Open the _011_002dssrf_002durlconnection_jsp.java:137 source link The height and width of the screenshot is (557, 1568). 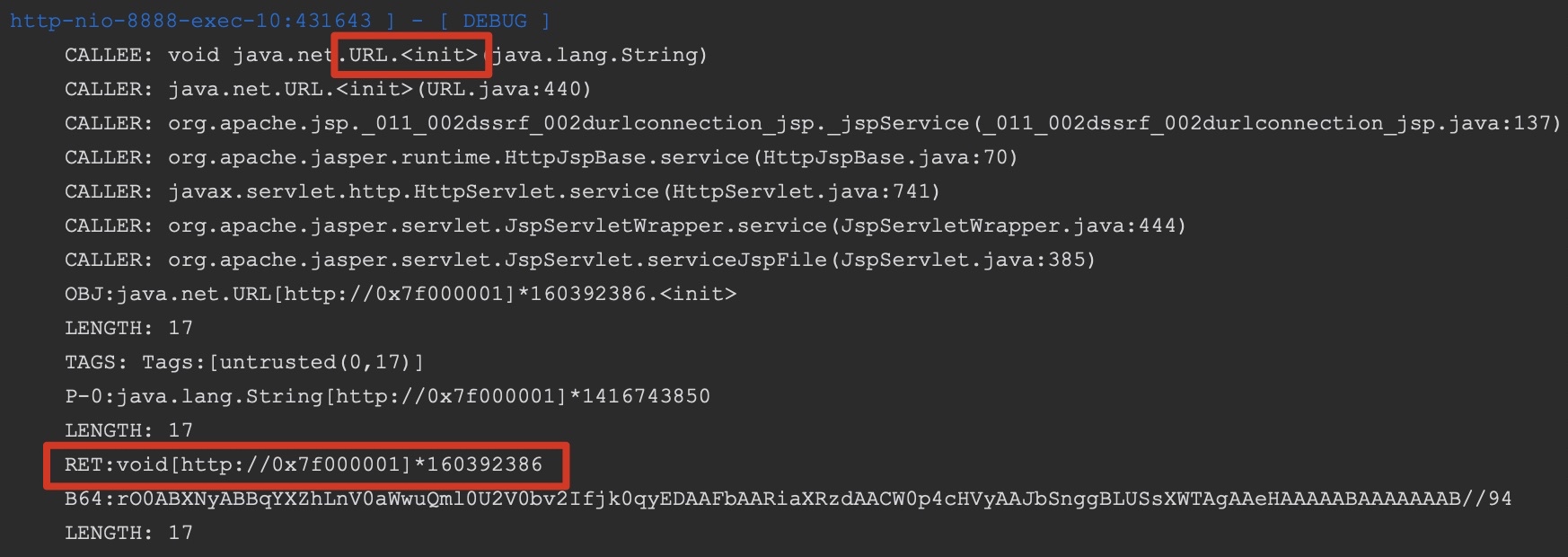(1264, 123)
